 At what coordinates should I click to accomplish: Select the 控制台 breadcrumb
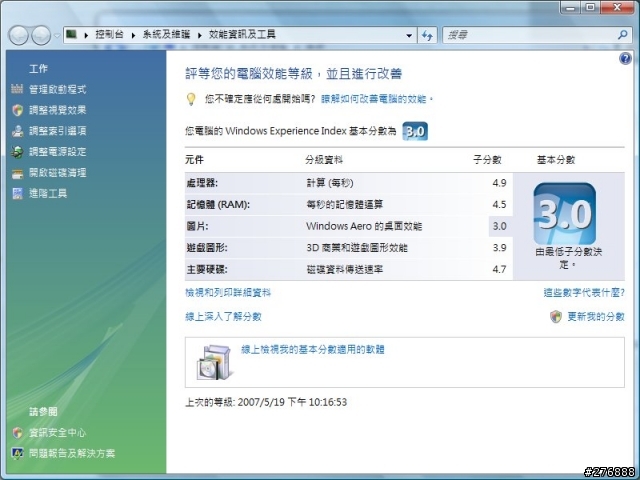pyautogui.click(x=109, y=35)
